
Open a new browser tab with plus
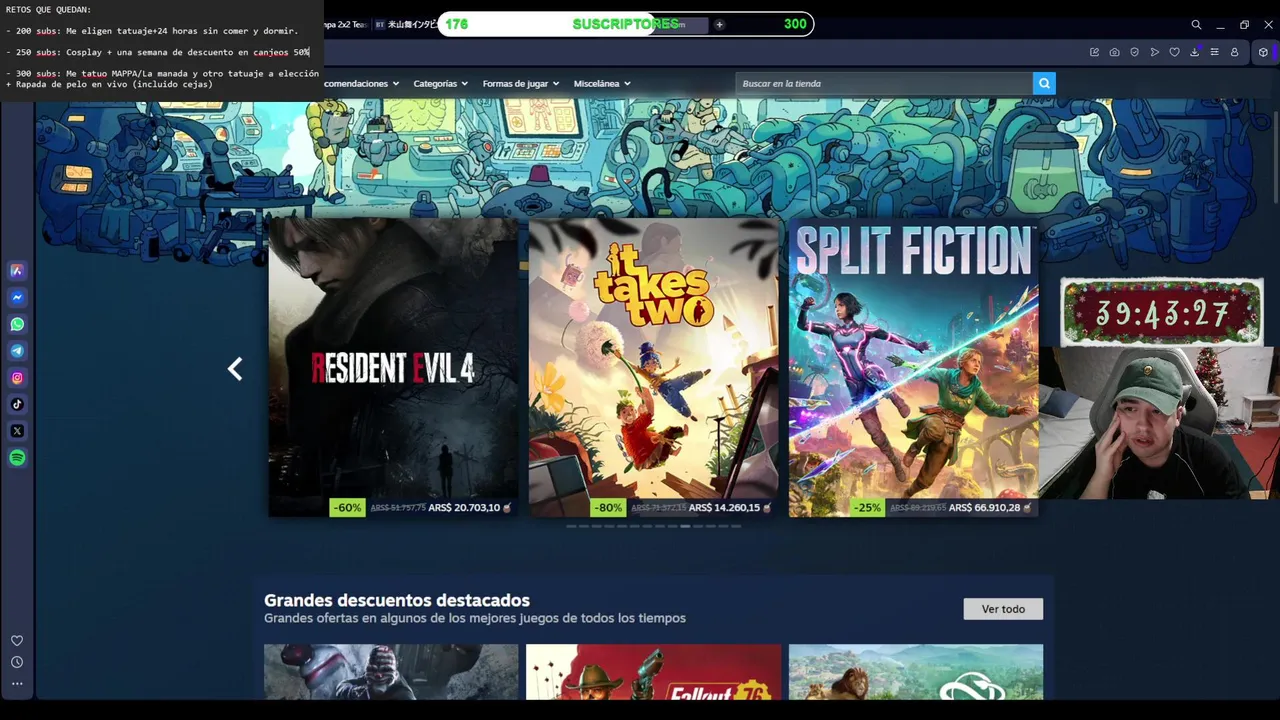(719, 24)
